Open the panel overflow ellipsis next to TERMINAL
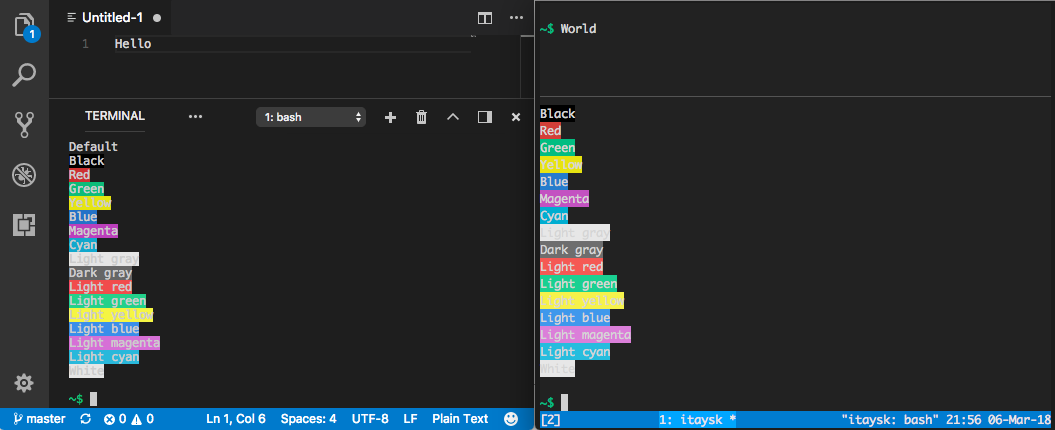 (x=196, y=116)
